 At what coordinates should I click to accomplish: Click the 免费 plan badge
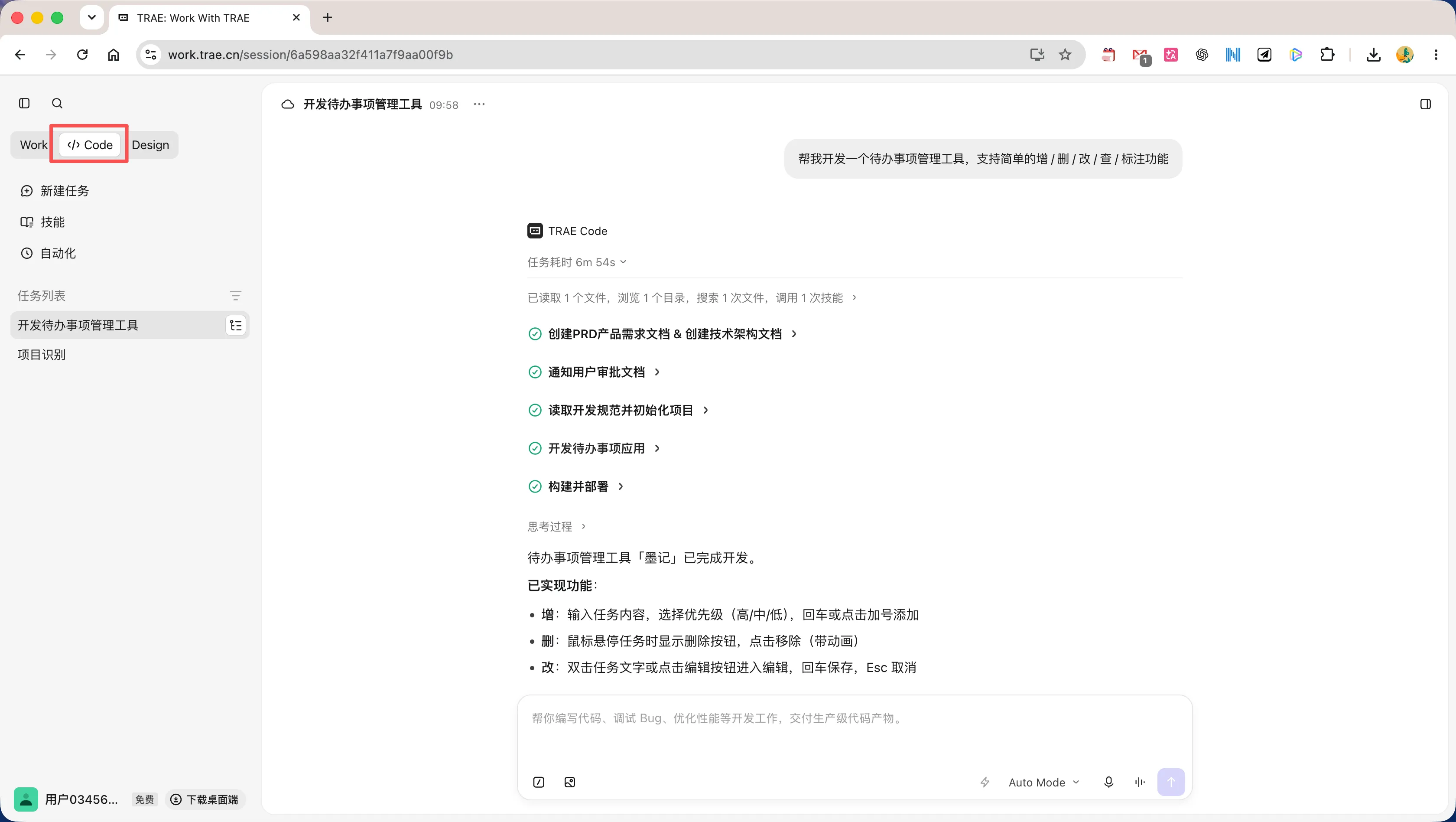click(145, 799)
